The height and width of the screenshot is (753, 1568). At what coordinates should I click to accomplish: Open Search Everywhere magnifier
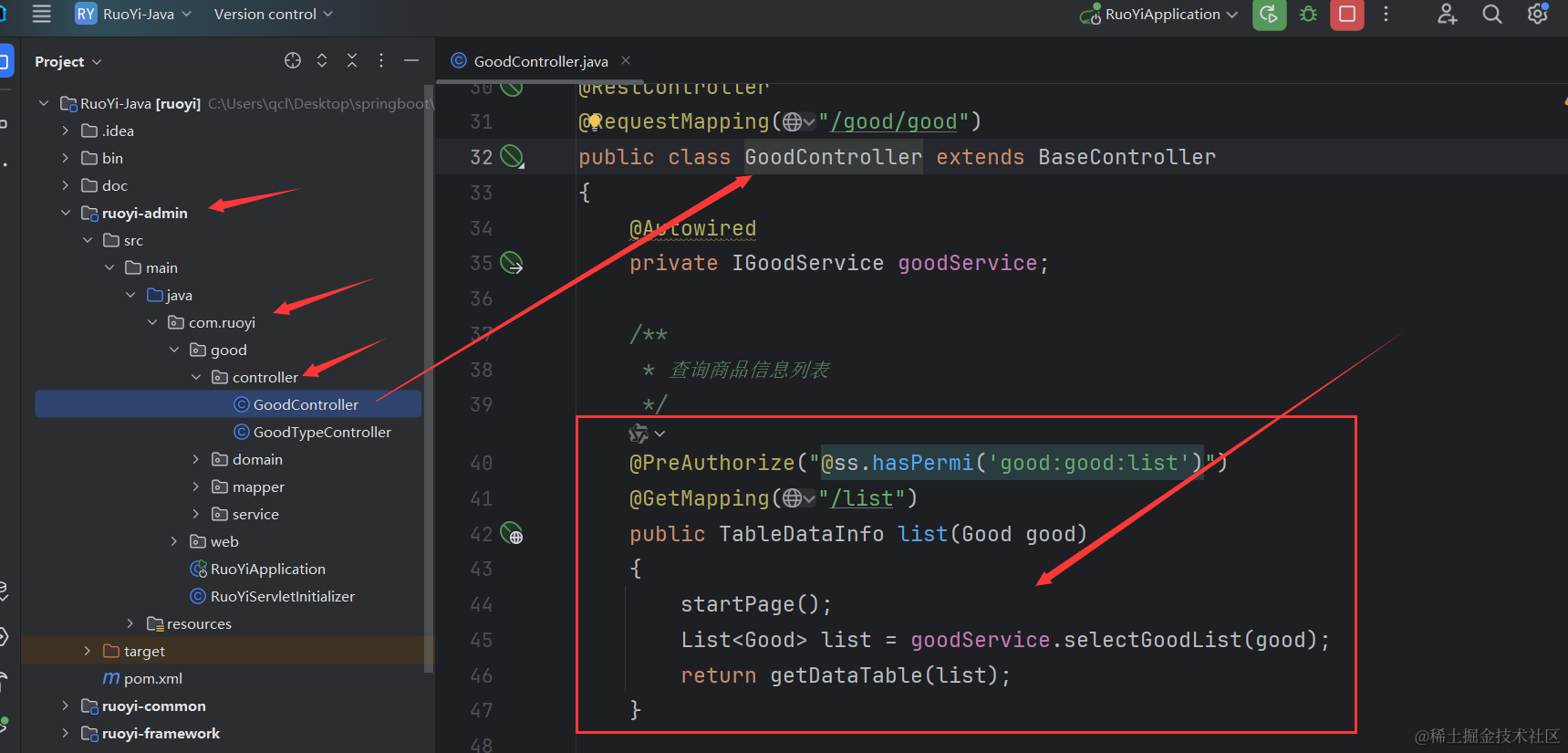click(1491, 15)
